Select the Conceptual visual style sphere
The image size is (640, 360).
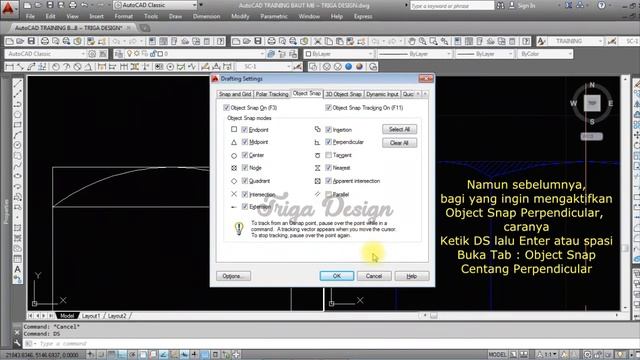359,67
